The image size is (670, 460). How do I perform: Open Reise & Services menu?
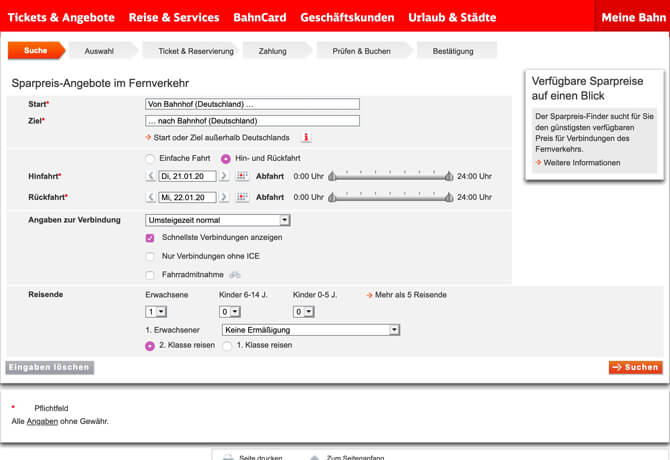(x=174, y=18)
